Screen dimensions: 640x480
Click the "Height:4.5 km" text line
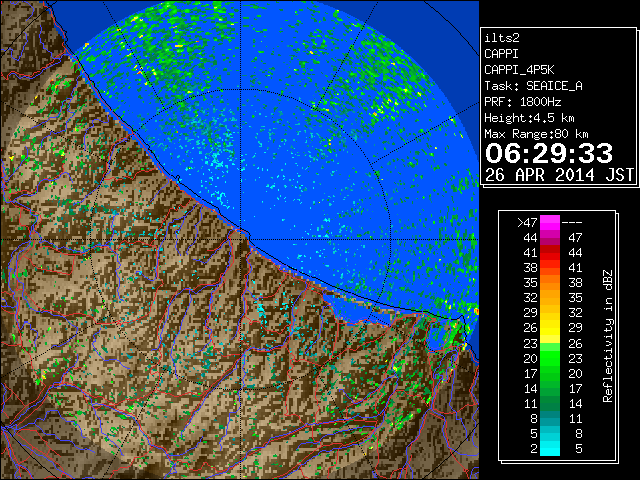pos(529,118)
